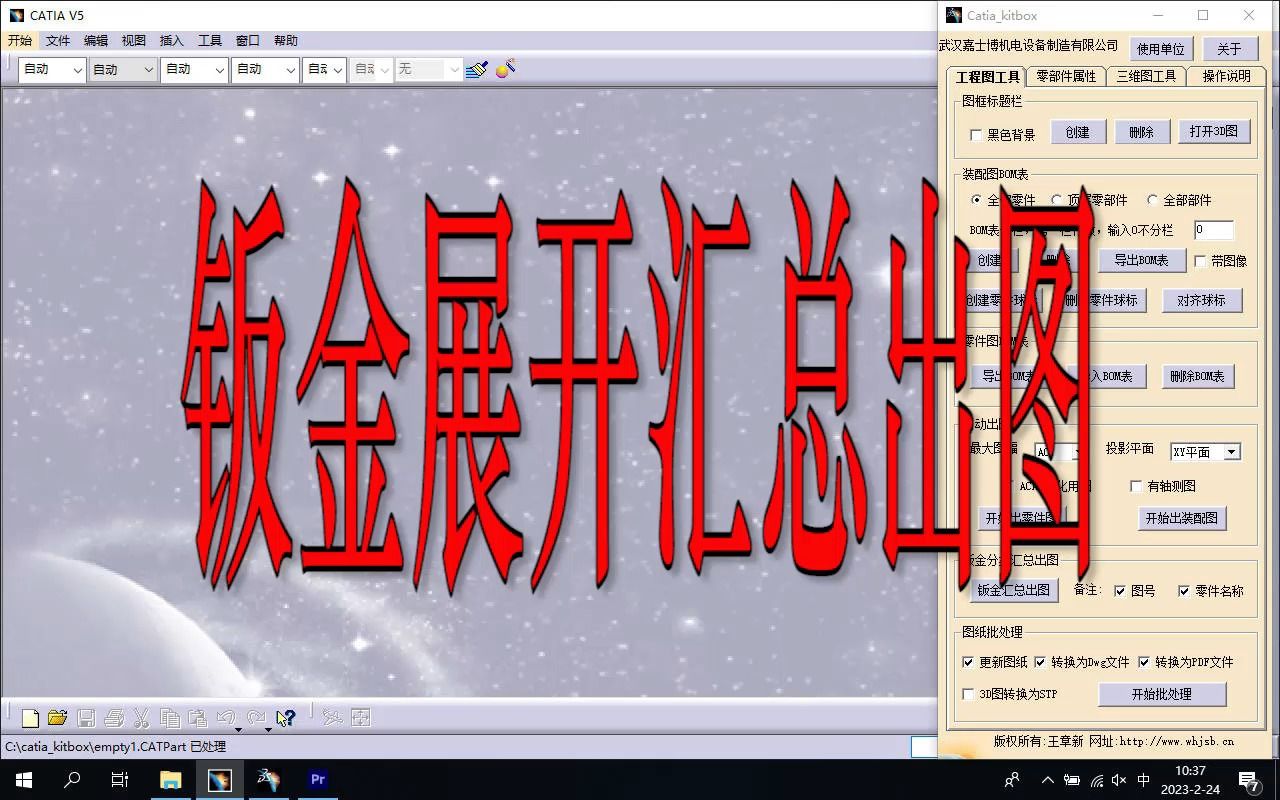Open the 插入 menu
The image size is (1280, 800).
click(172, 40)
